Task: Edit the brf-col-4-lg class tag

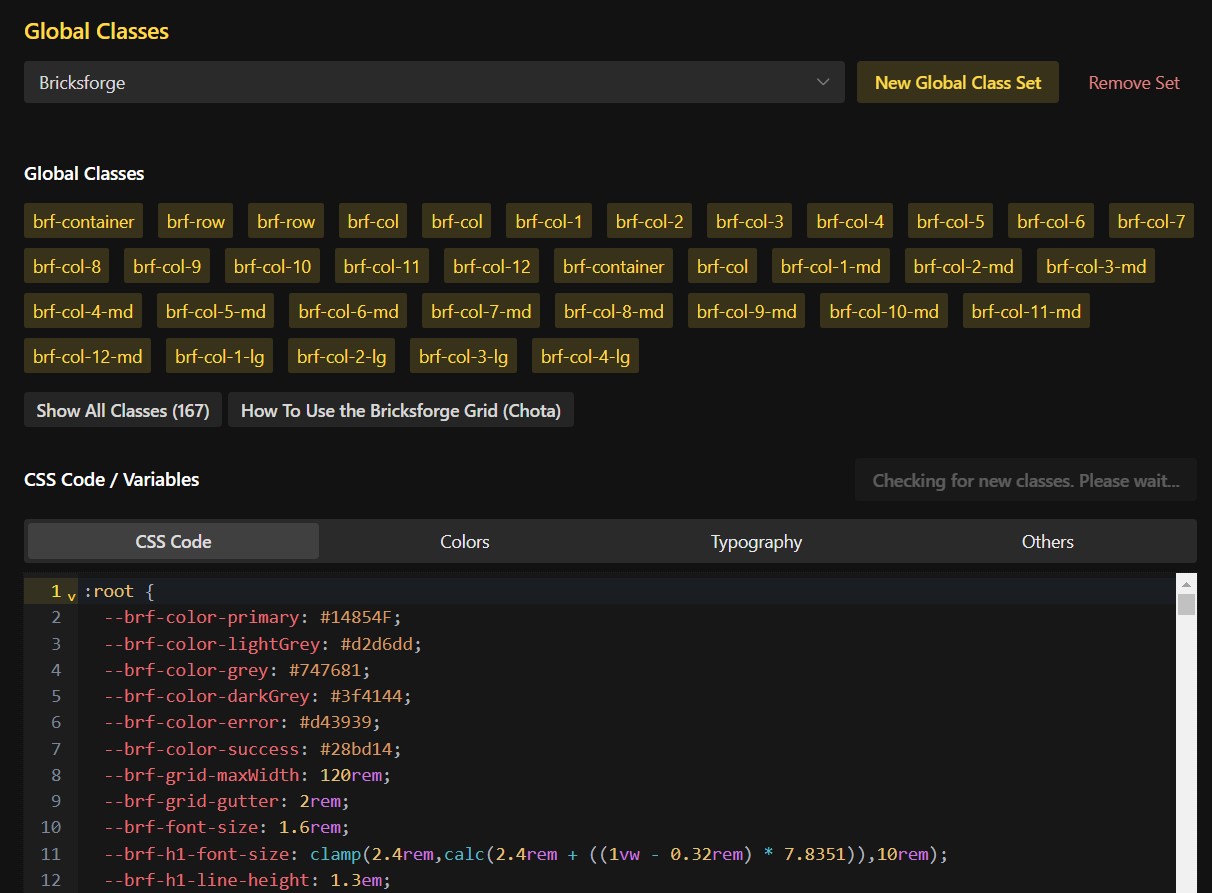Action: tap(585, 356)
